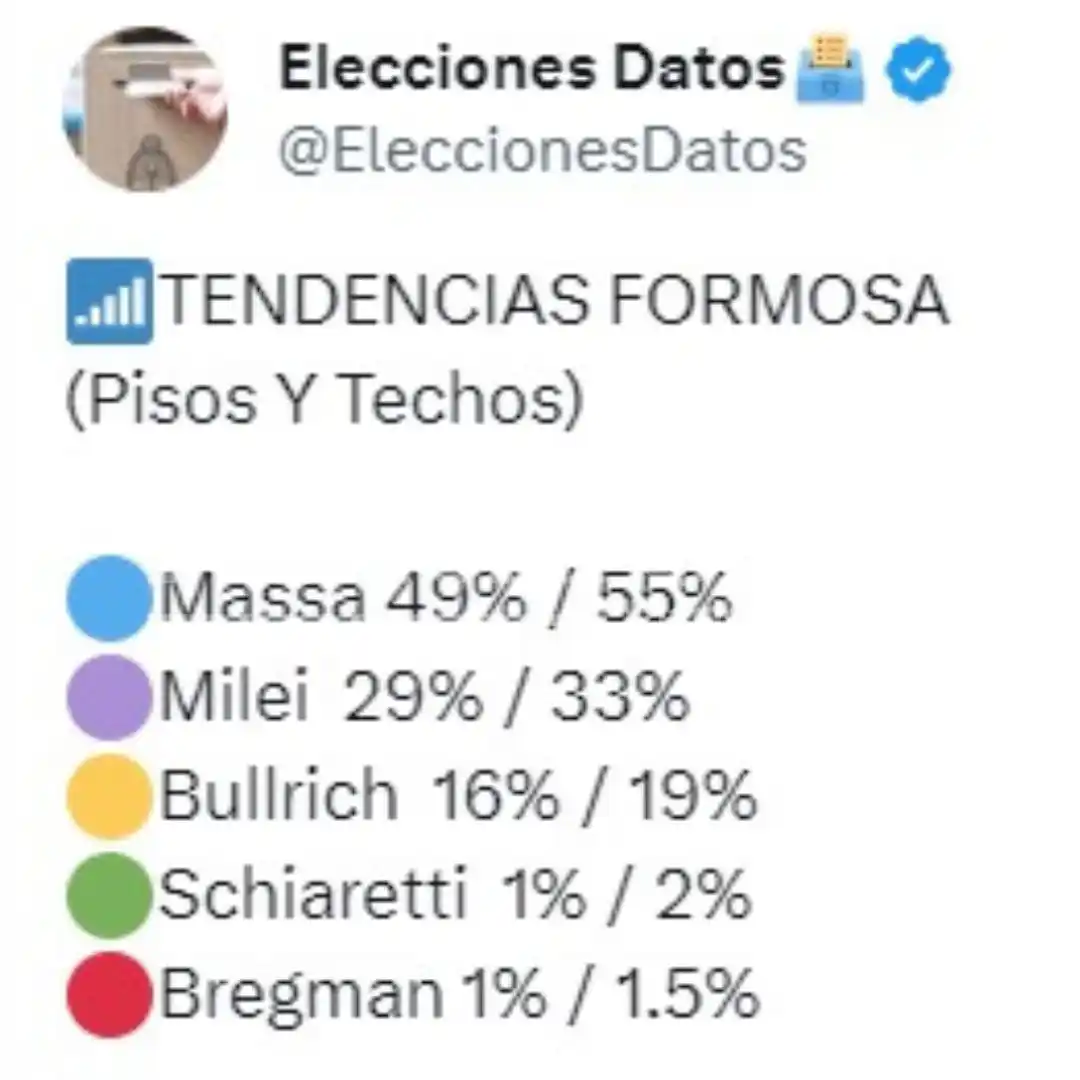
Task: Click the Elecciones Datos profile avatar
Action: 146,110
